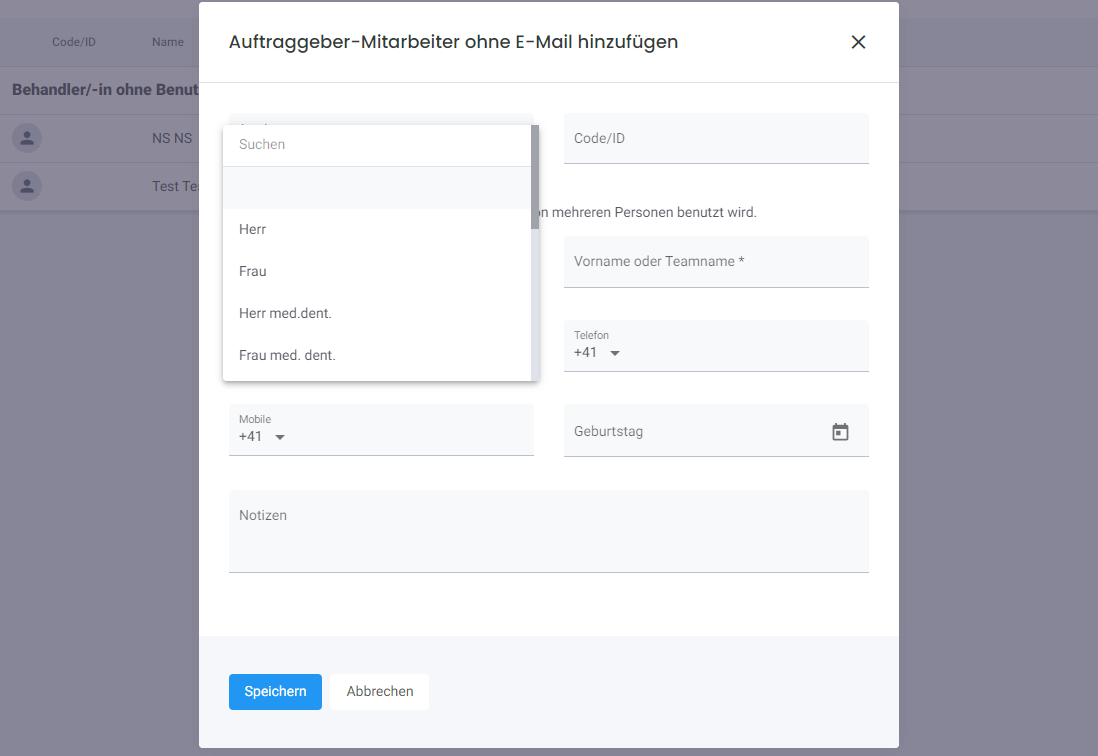Viewport: 1098px width, 756px height.
Task: Click the Abbrechen button
Action: coord(379,691)
